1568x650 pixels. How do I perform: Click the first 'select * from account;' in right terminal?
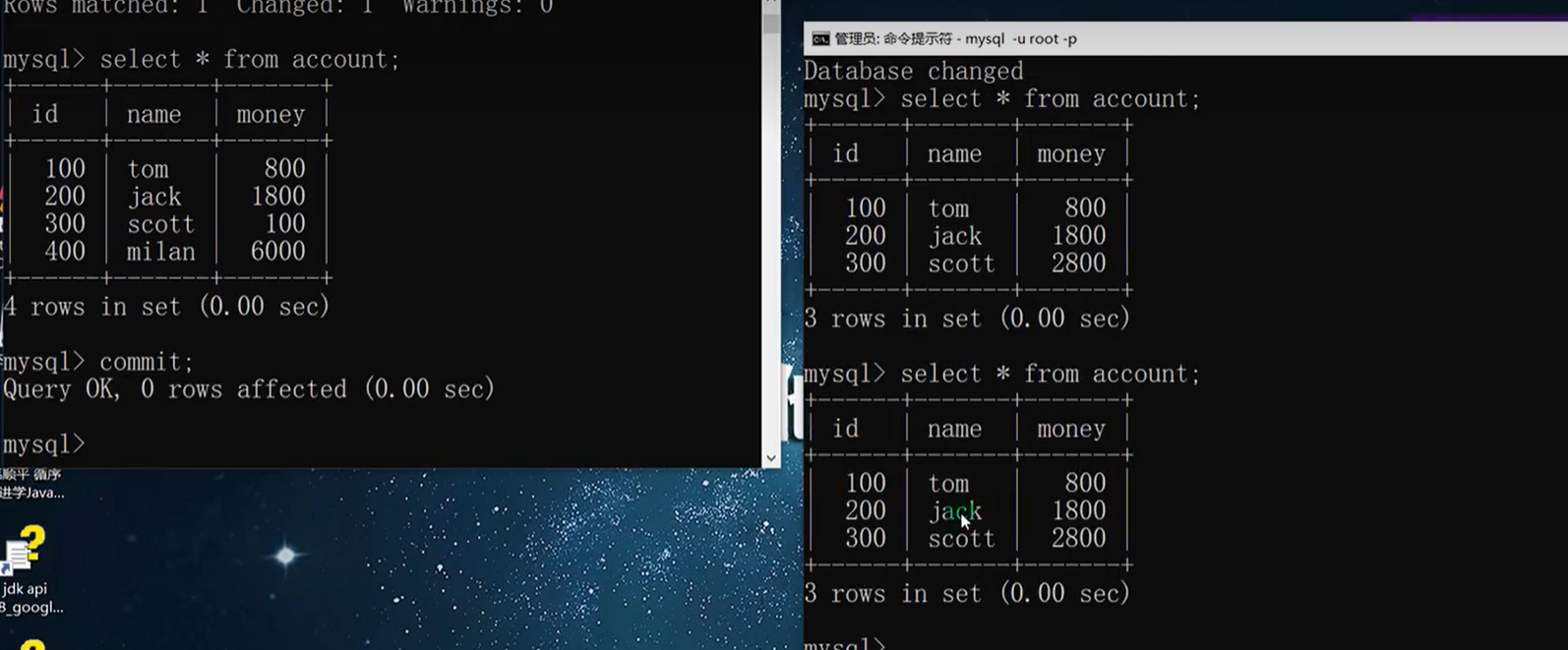point(1051,98)
